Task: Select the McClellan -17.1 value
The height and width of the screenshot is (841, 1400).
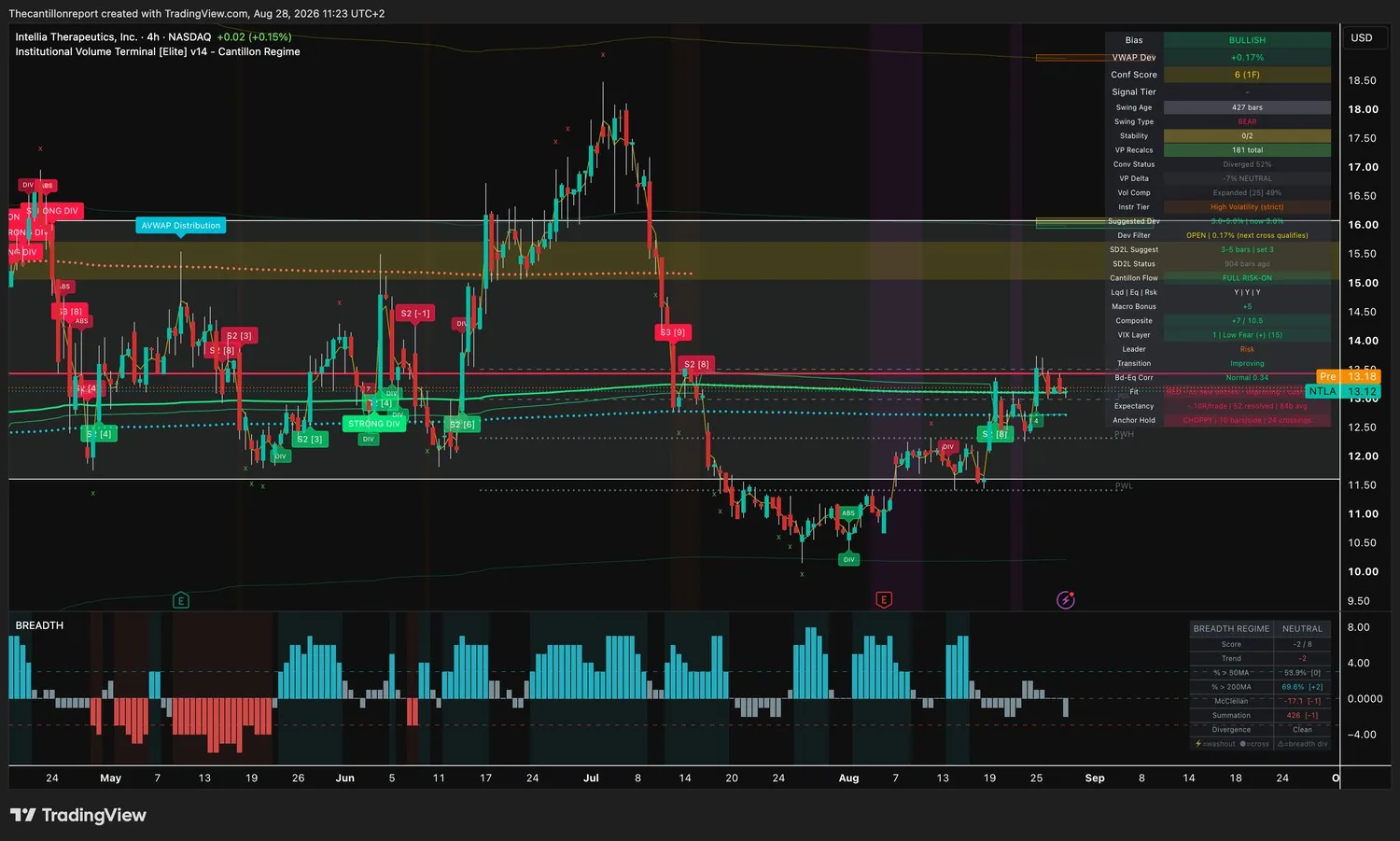Action: click(x=1302, y=701)
